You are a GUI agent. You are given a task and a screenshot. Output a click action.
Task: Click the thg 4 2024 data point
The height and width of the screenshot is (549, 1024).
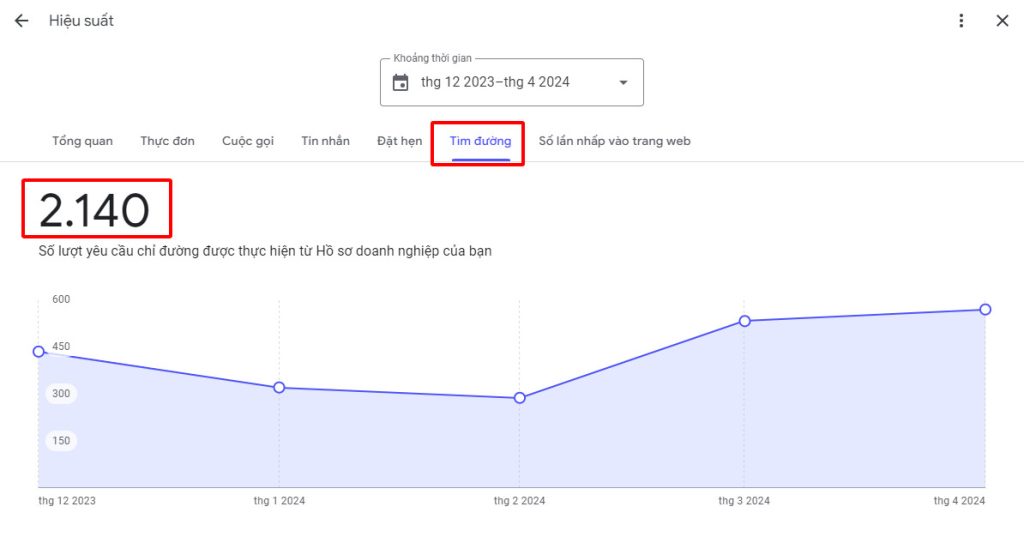[x=985, y=309]
